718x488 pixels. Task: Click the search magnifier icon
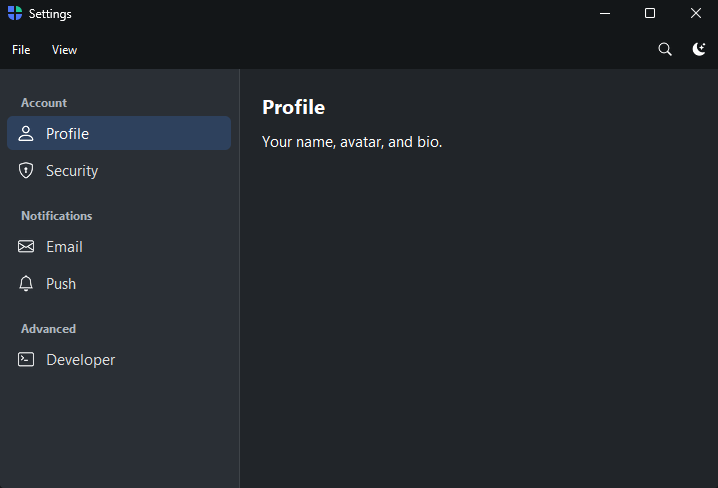pos(665,49)
